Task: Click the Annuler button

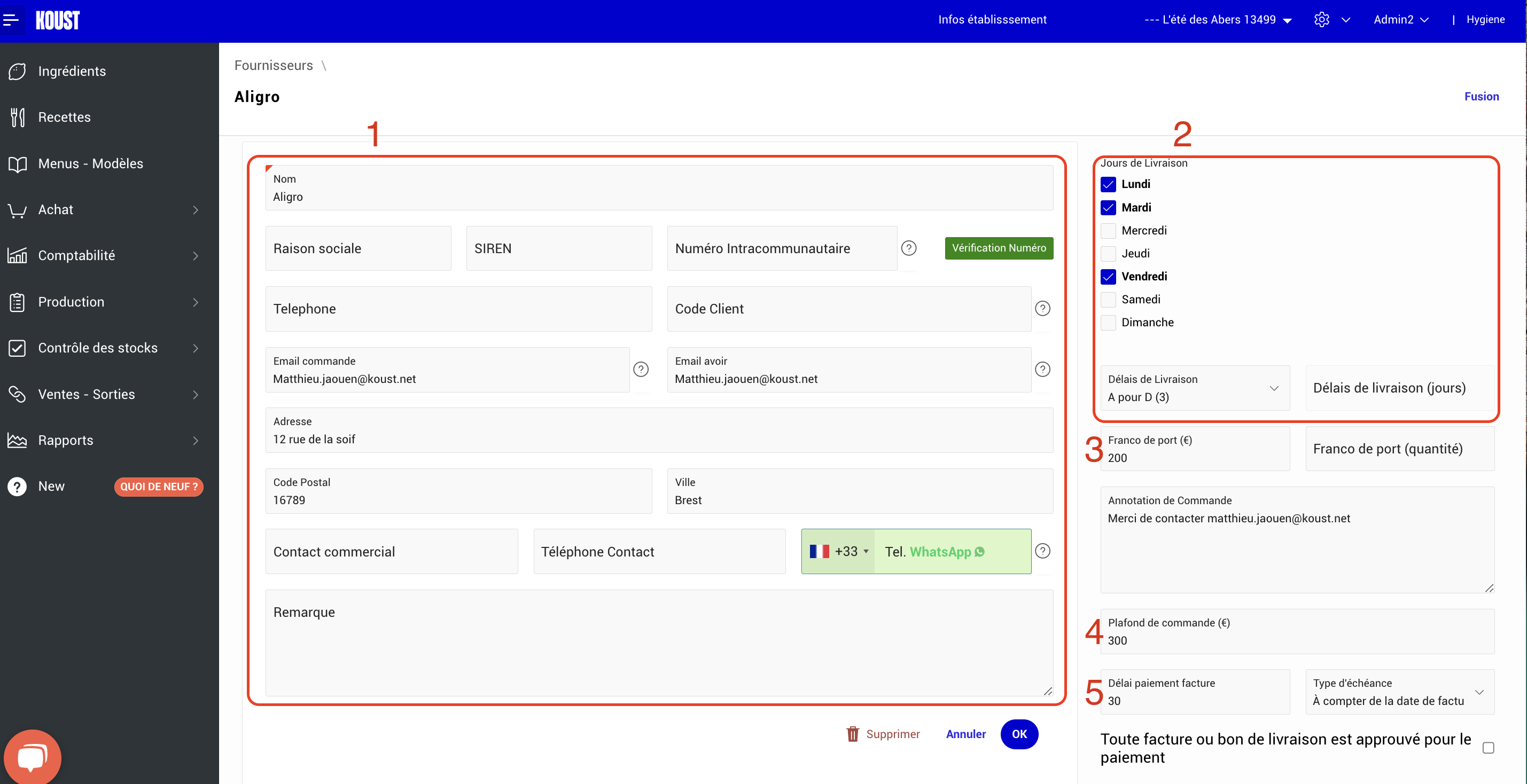Action: point(965,734)
